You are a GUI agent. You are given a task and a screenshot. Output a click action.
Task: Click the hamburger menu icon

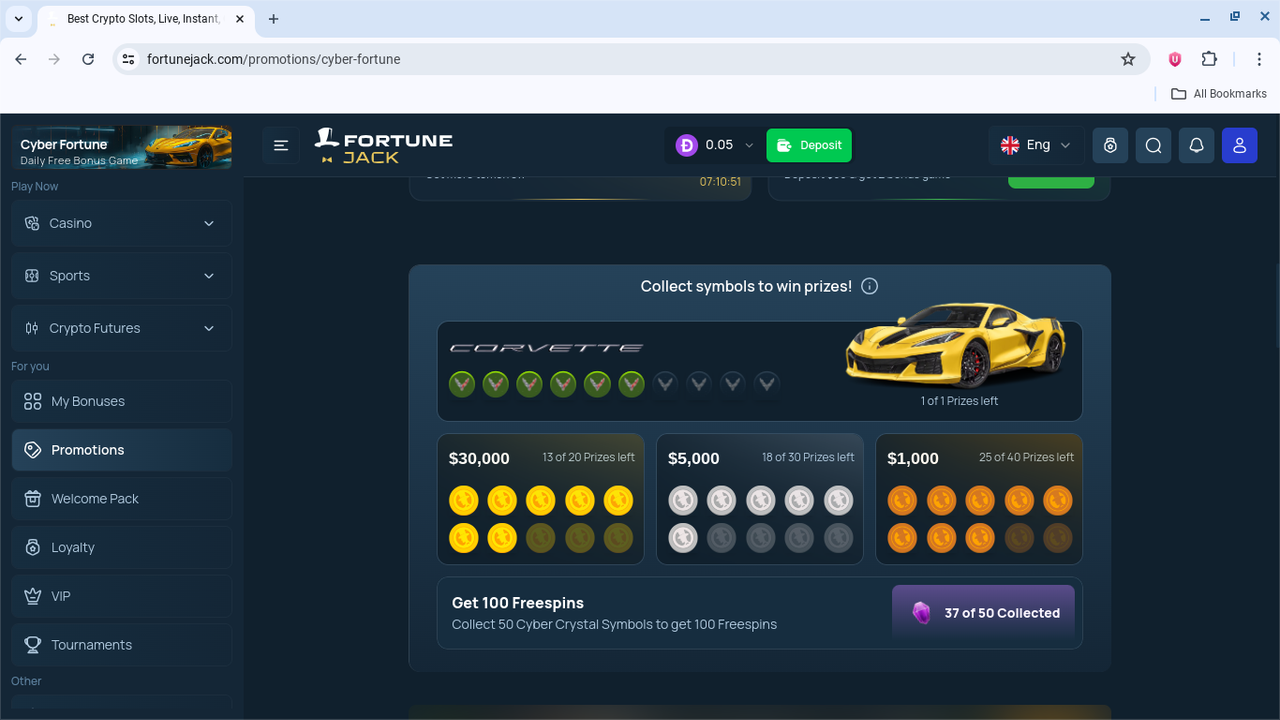pyautogui.click(x=281, y=145)
